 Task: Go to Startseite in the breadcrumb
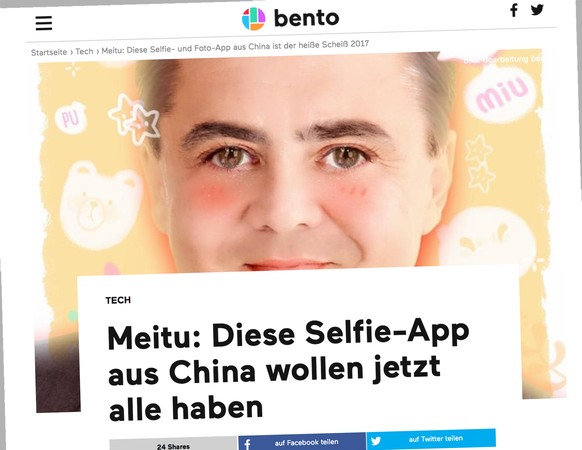(49, 52)
